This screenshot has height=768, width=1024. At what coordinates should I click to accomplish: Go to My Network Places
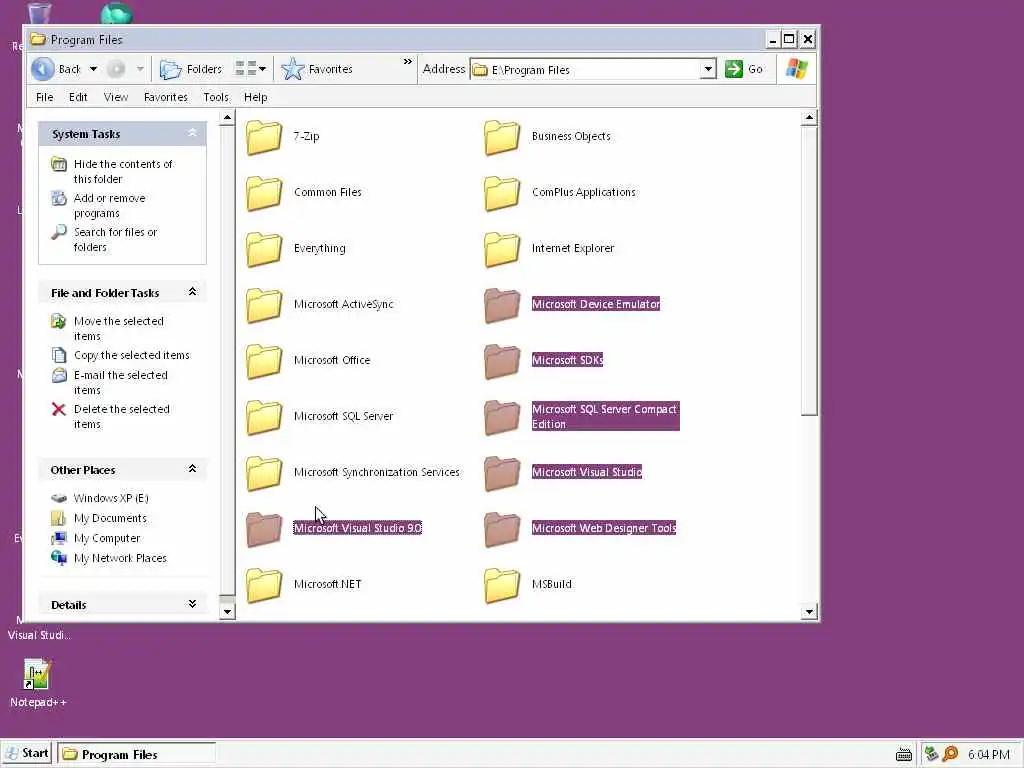pos(120,558)
